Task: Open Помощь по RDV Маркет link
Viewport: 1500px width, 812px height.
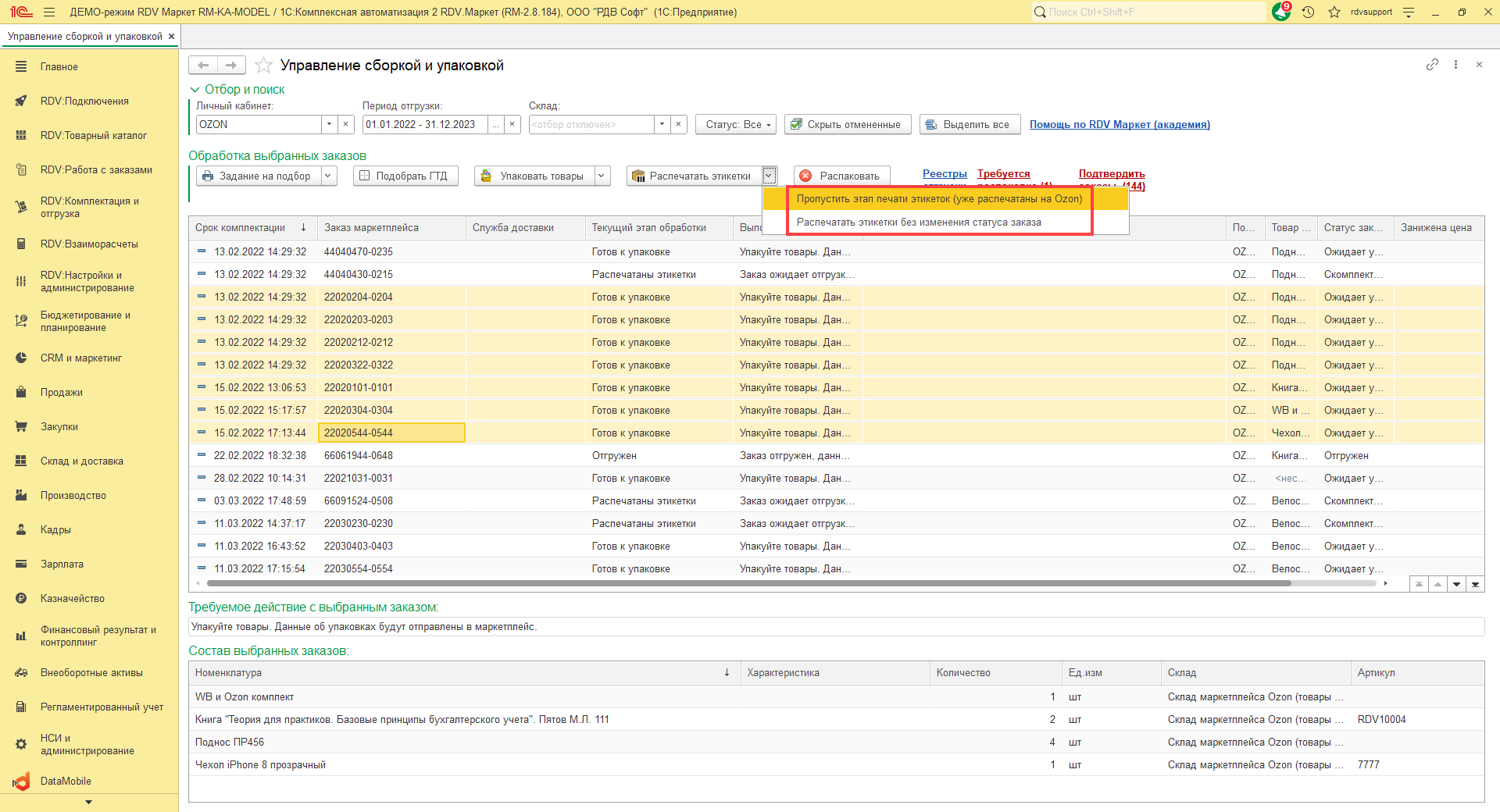Action: point(1119,125)
